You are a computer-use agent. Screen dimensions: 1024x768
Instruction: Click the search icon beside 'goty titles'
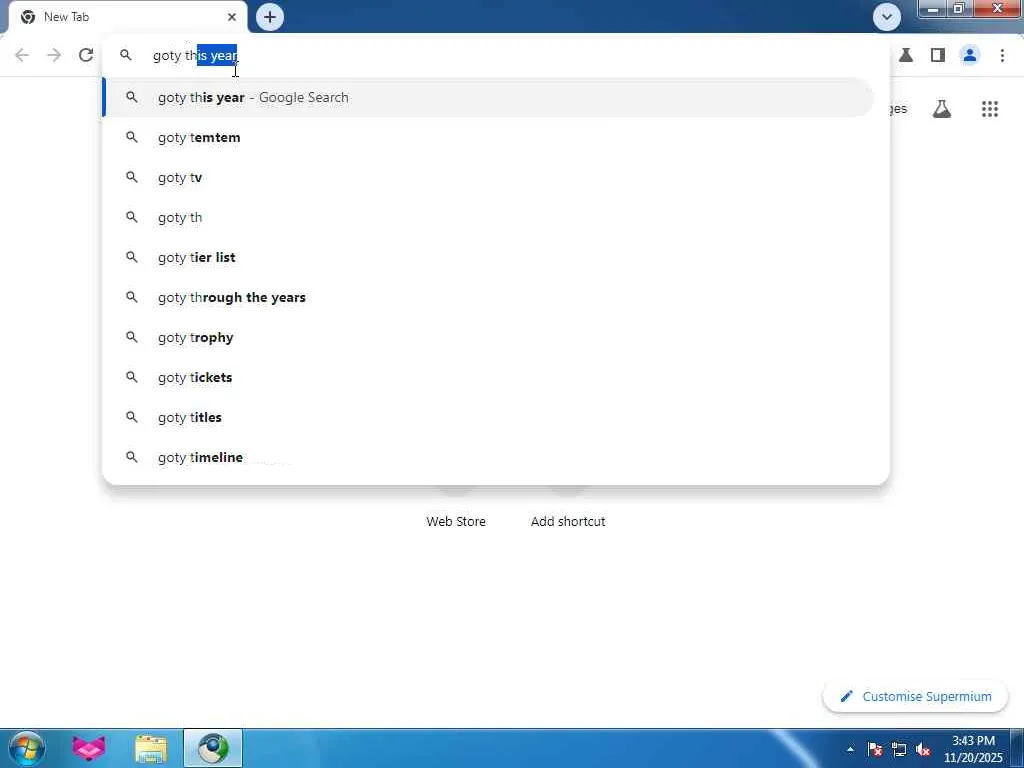pyautogui.click(x=132, y=417)
